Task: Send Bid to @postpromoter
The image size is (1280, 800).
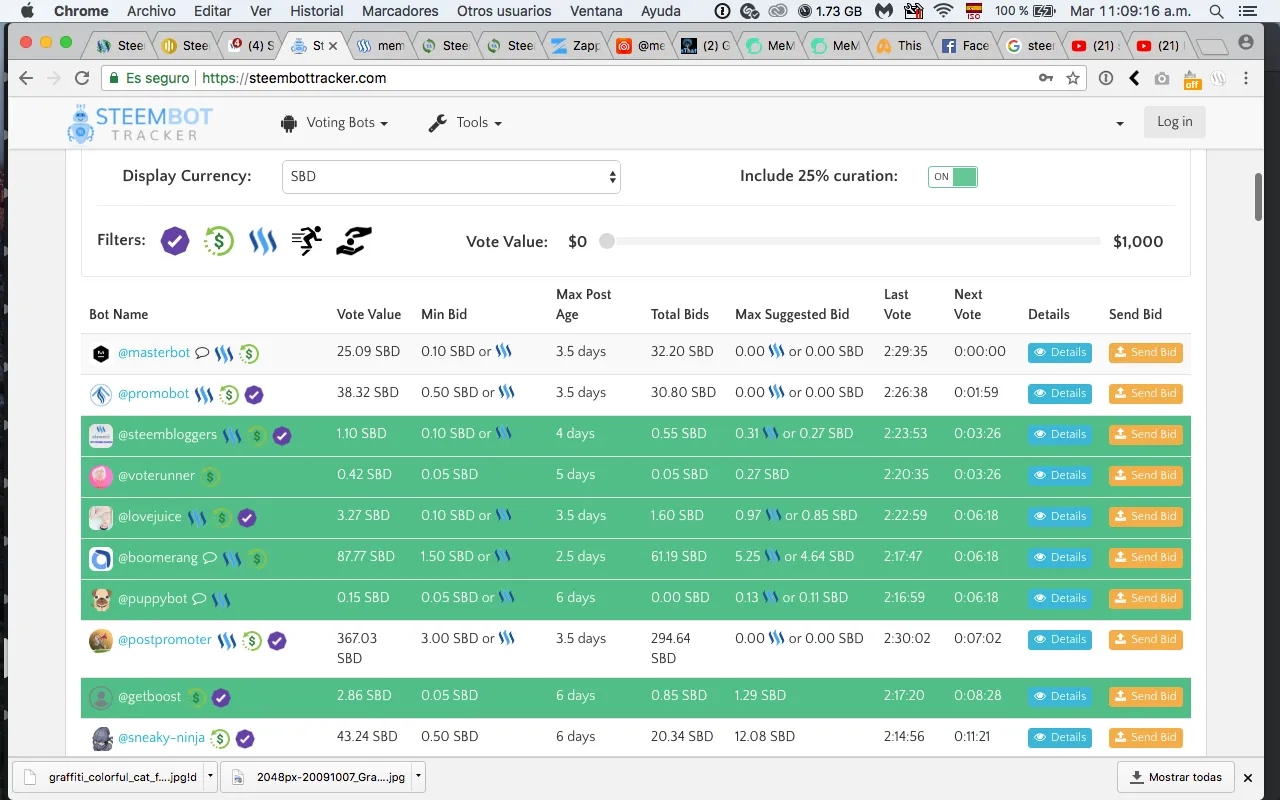Action: (x=1145, y=640)
